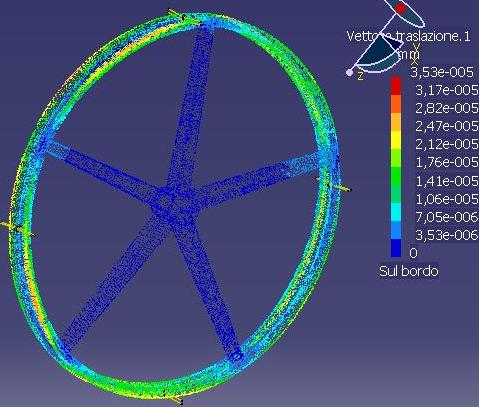Select the 'Sul bordo' legend label
The width and height of the screenshot is (479, 407).
click(409, 271)
